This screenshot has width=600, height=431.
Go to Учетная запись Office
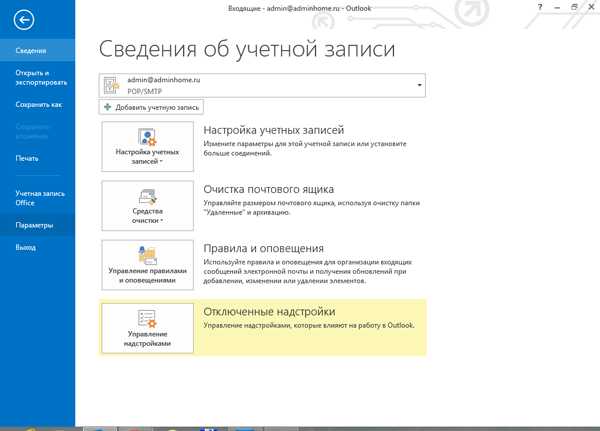(38, 198)
